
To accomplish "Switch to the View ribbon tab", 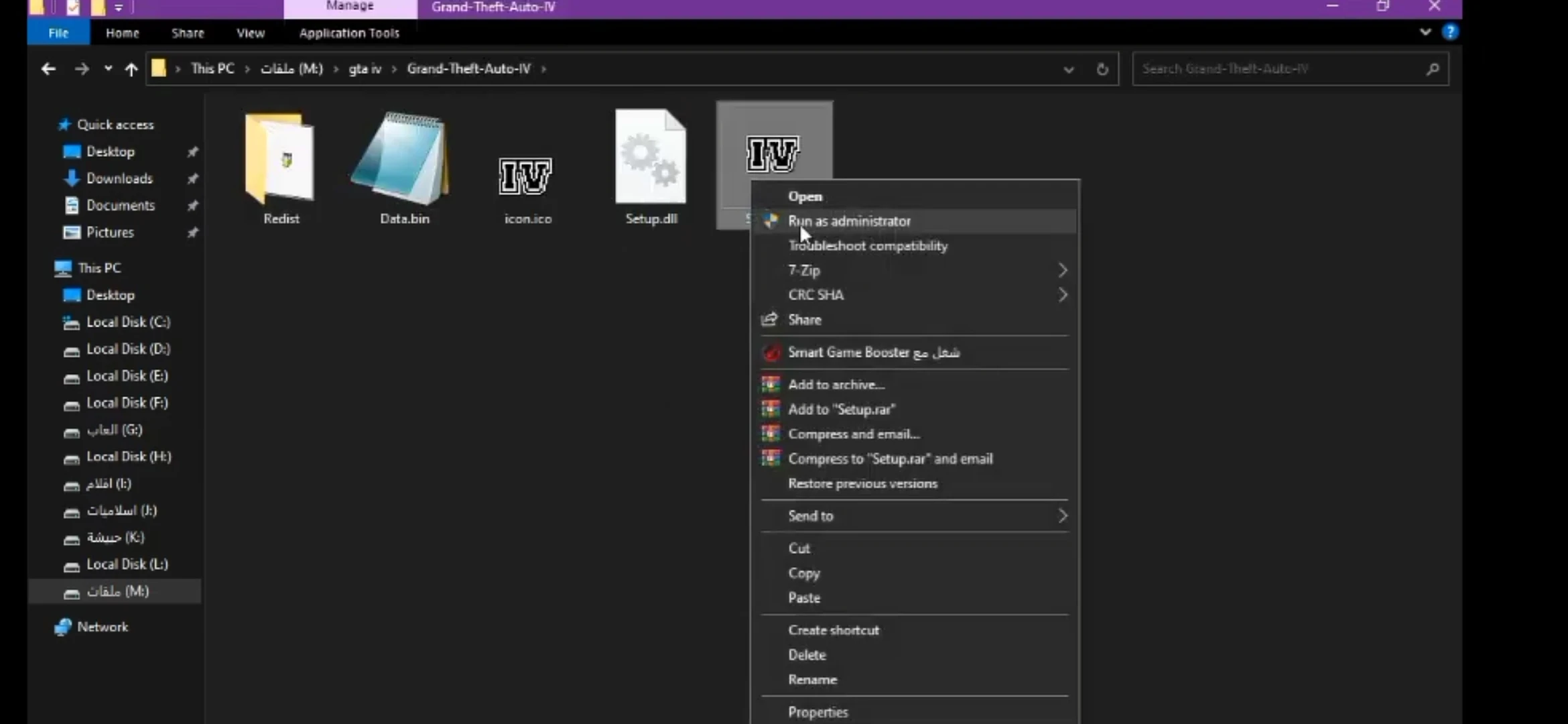I will pos(251,33).
